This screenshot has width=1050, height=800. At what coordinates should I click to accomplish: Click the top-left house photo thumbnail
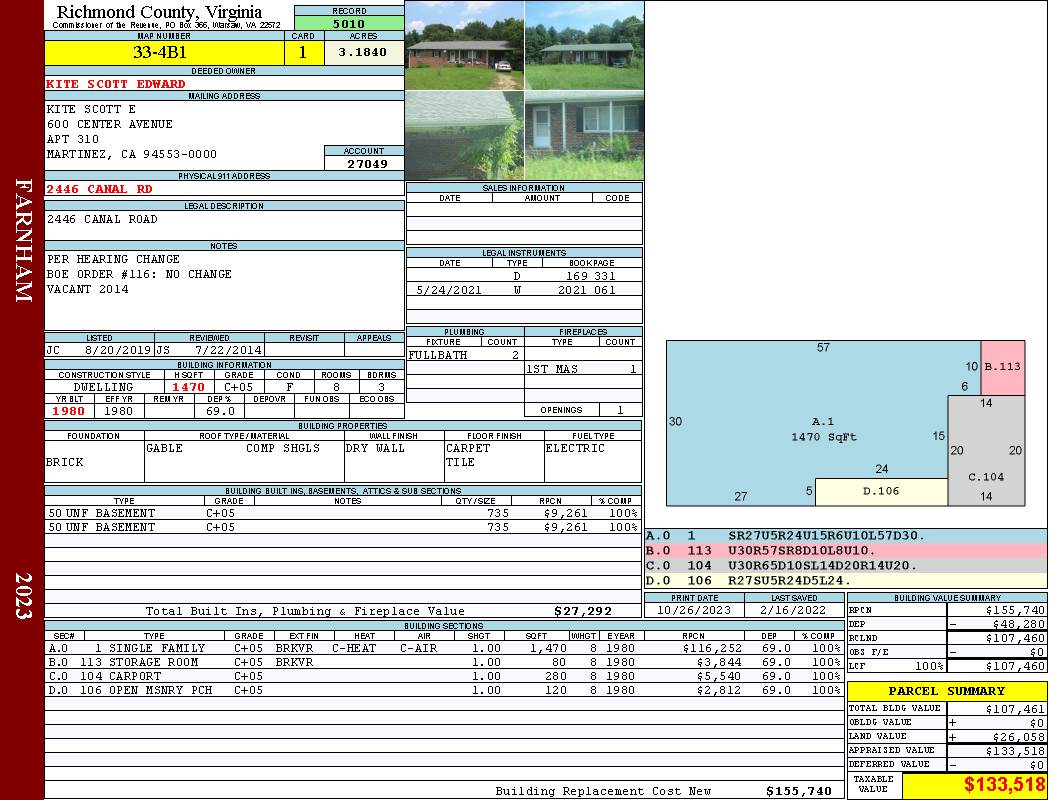coord(464,45)
